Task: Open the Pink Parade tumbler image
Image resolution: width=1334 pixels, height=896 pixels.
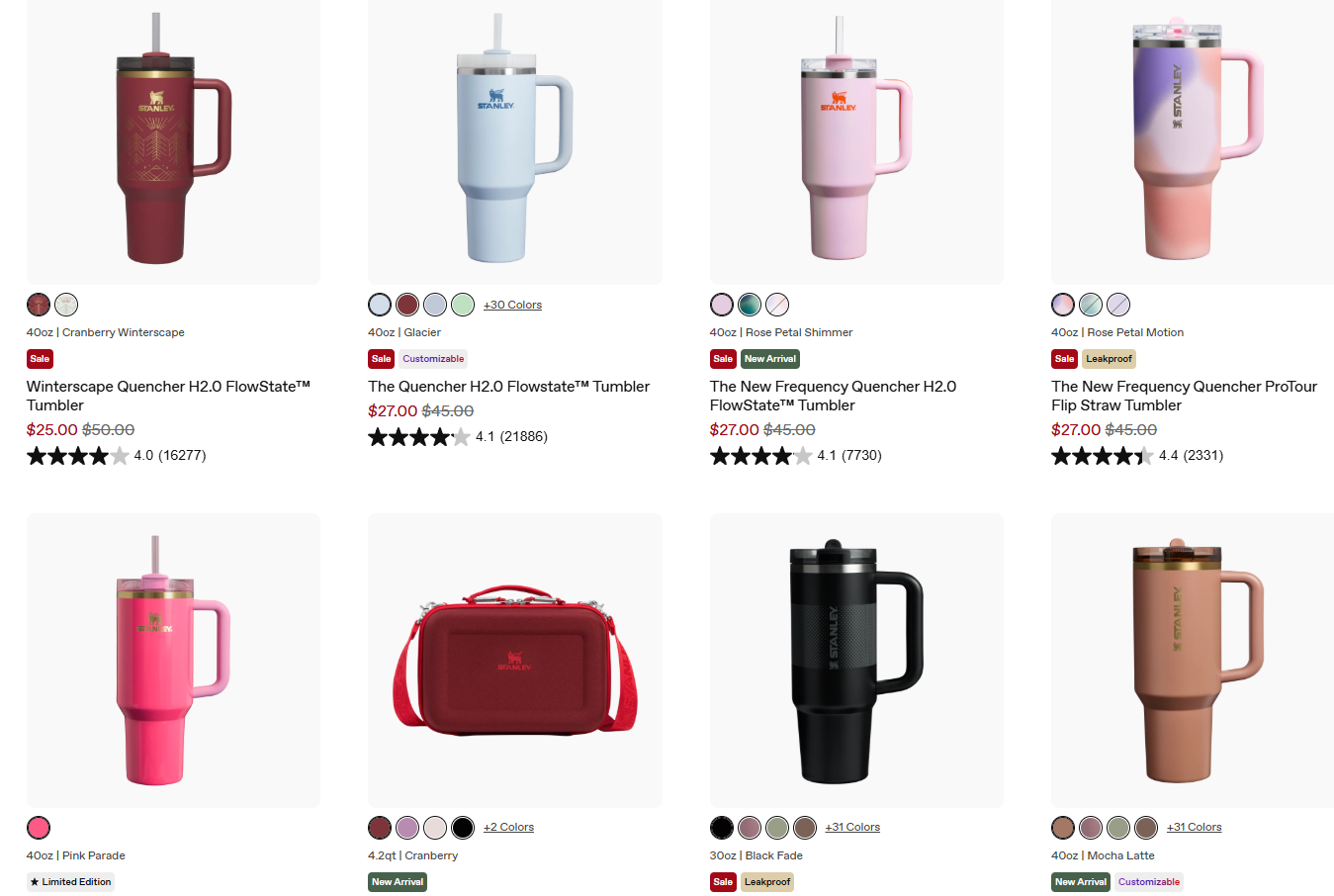Action: pos(173,660)
